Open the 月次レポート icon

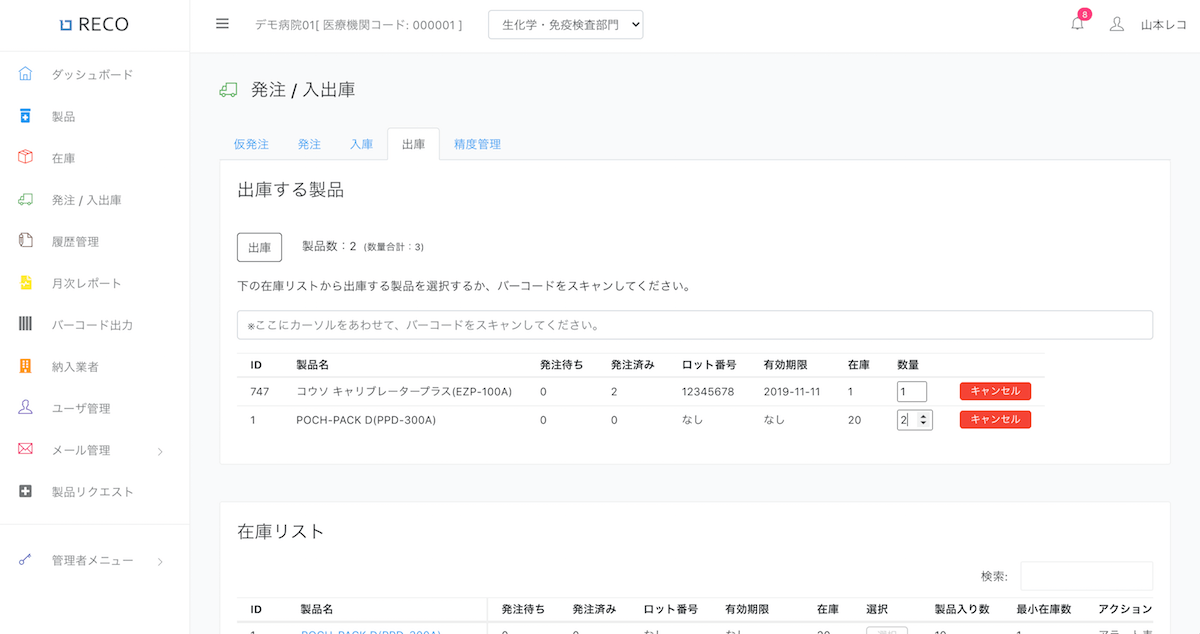[x=25, y=283]
